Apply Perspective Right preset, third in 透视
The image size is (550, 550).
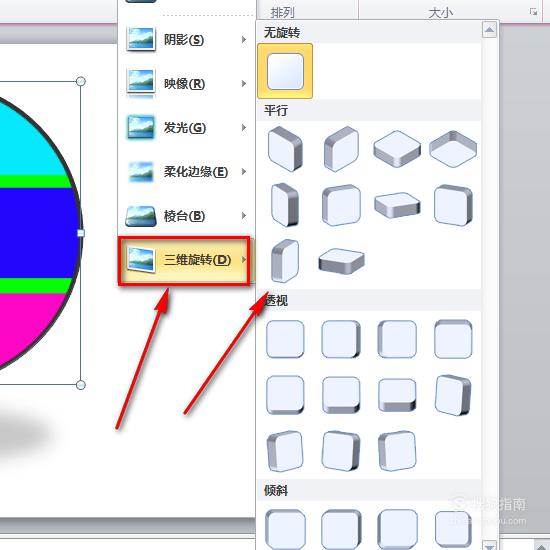pyautogui.click(x=397, y=339)
